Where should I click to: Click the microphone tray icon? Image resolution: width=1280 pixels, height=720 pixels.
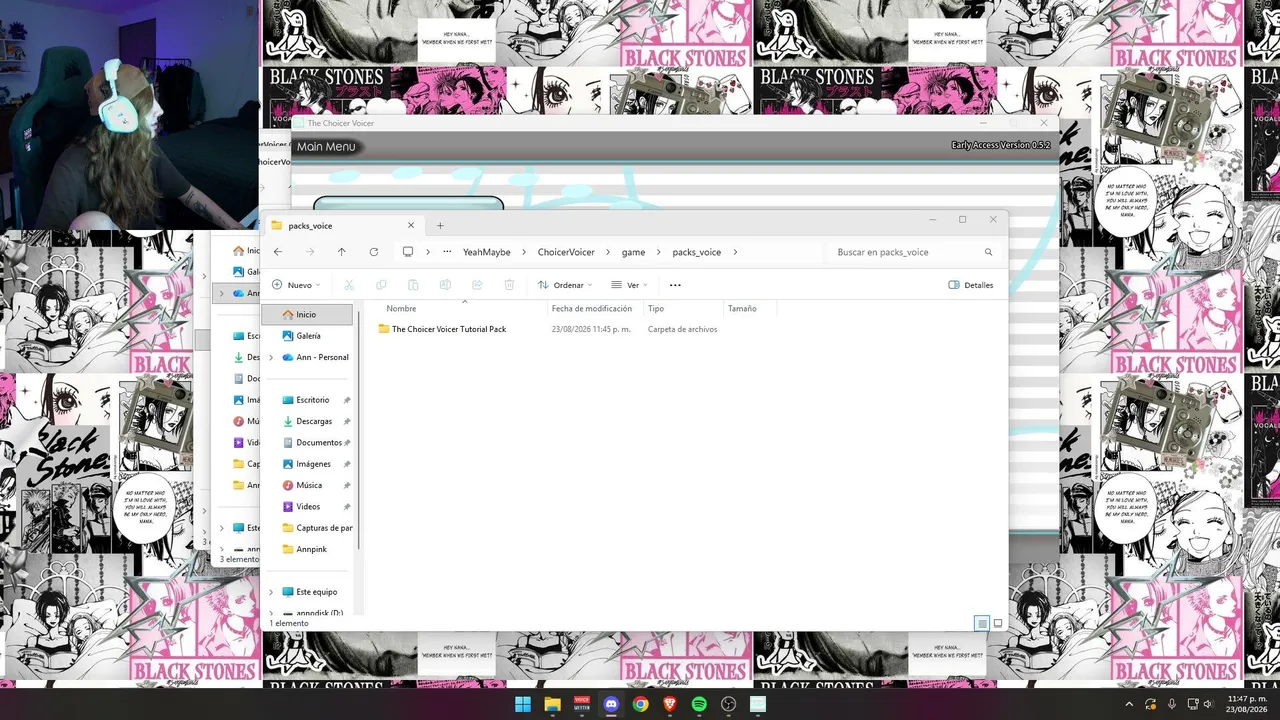coord(1172,704)
